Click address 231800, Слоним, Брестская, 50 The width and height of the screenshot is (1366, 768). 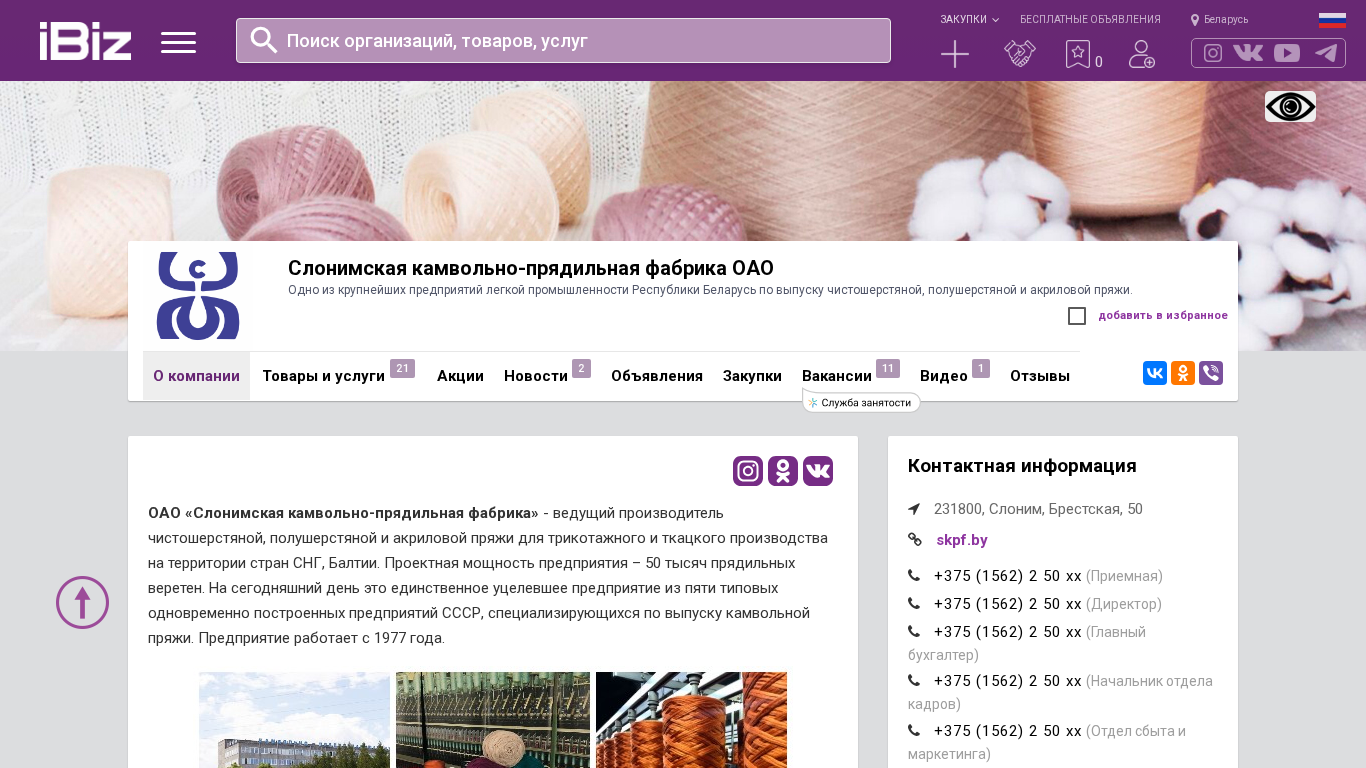[x=1038, y=509]
